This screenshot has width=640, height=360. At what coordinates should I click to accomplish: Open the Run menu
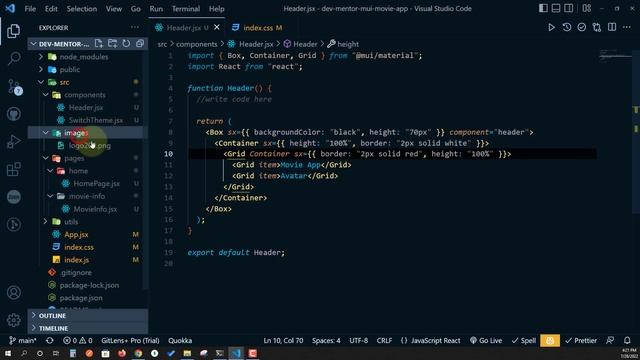tap(156, 9)
